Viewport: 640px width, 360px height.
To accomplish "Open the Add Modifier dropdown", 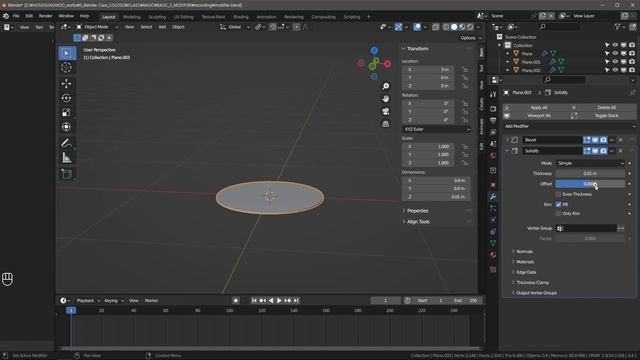I will [x=569, y=127].
